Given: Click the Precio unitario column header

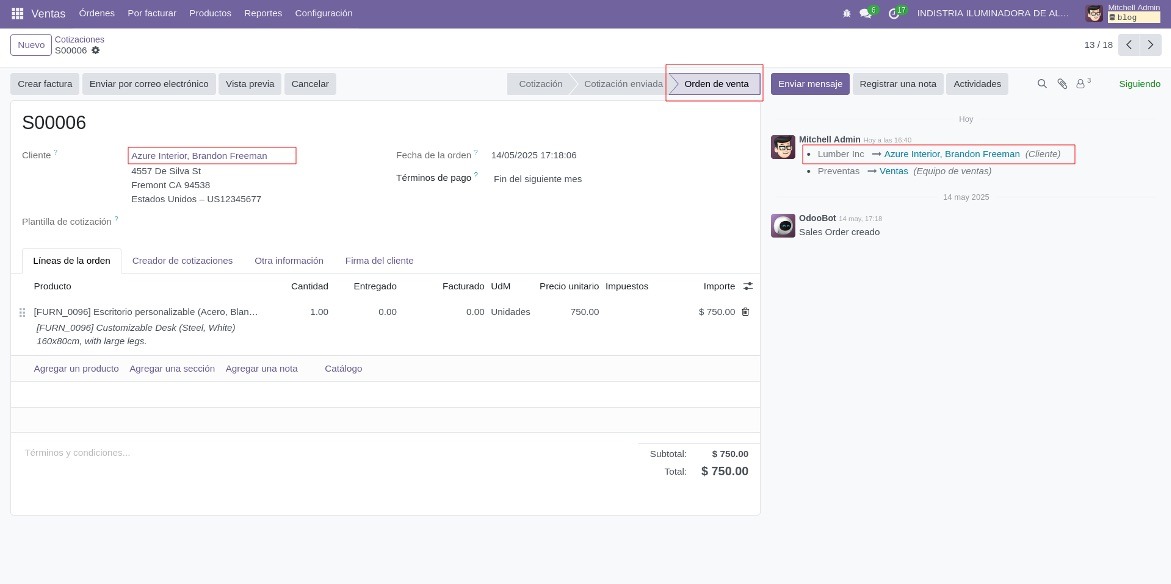Looking at the screenshot, I should 569,286.
